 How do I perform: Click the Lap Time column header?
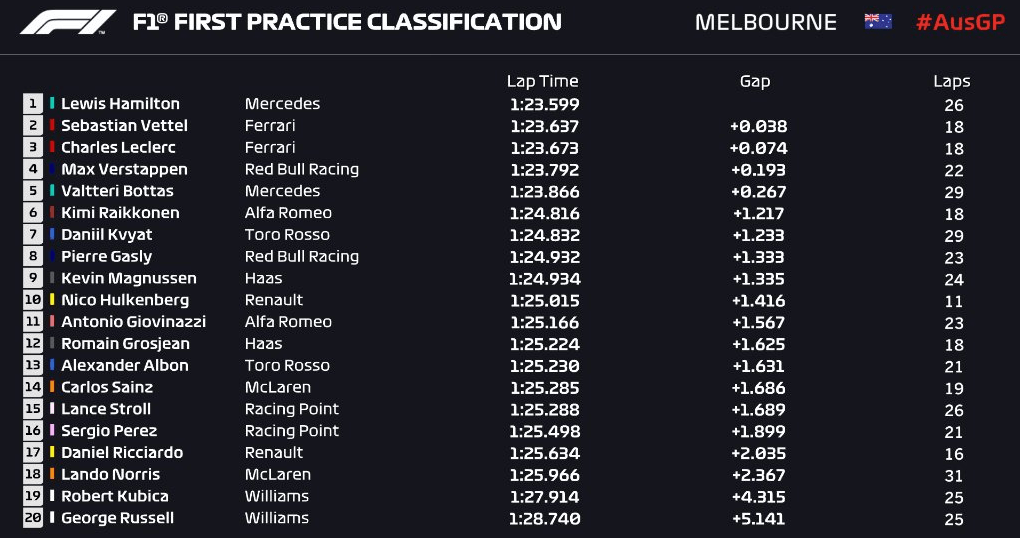tap(543, 81)
